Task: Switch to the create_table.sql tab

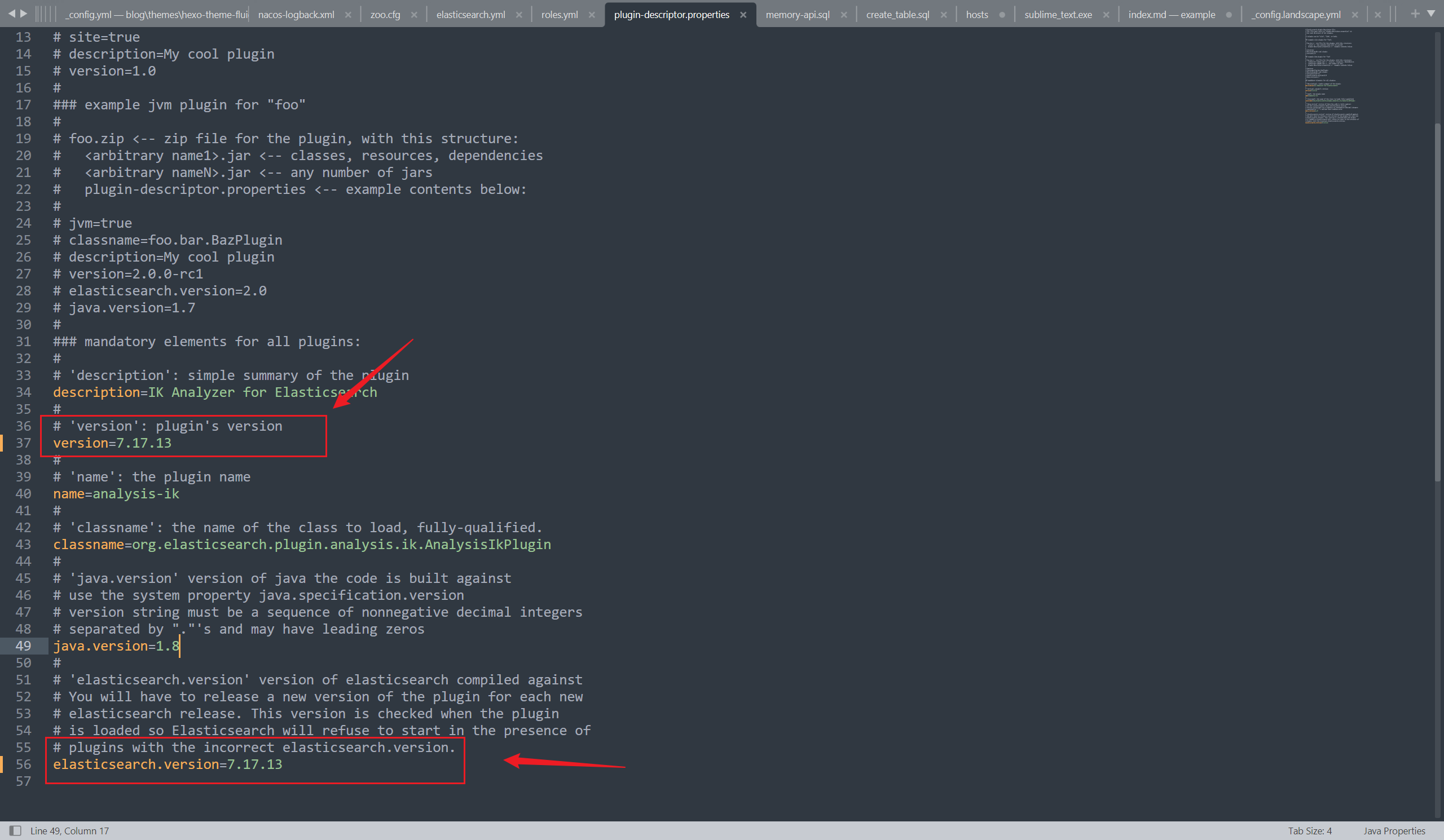Action: [897, 14]
